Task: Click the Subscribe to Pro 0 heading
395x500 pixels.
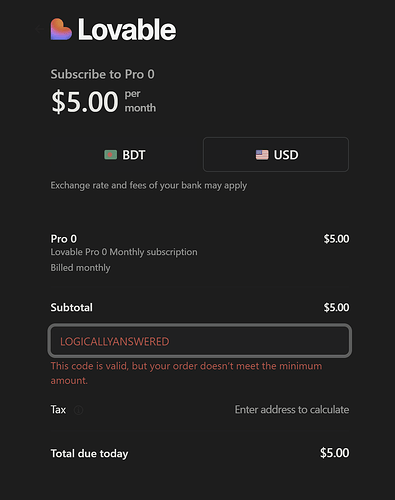Action: (x=103, y=74)
